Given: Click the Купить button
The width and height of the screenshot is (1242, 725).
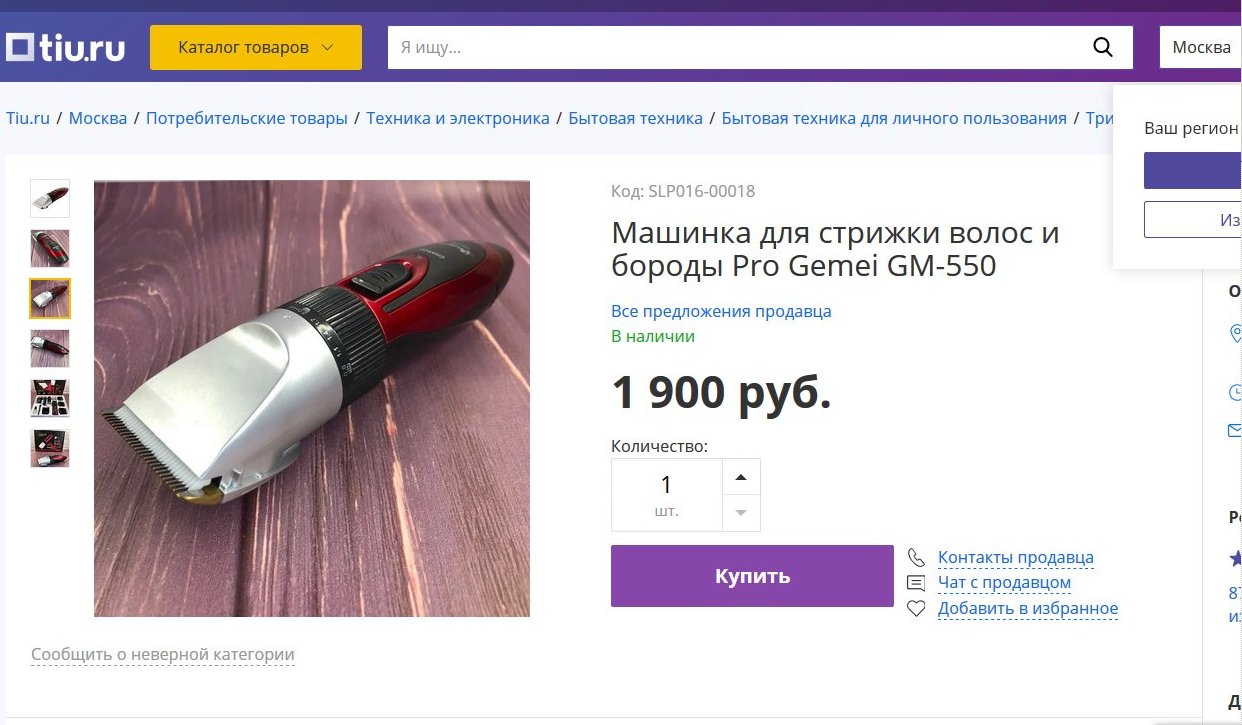Looking at the screenshot, I should pyautogui.click(x=752, y=576).
